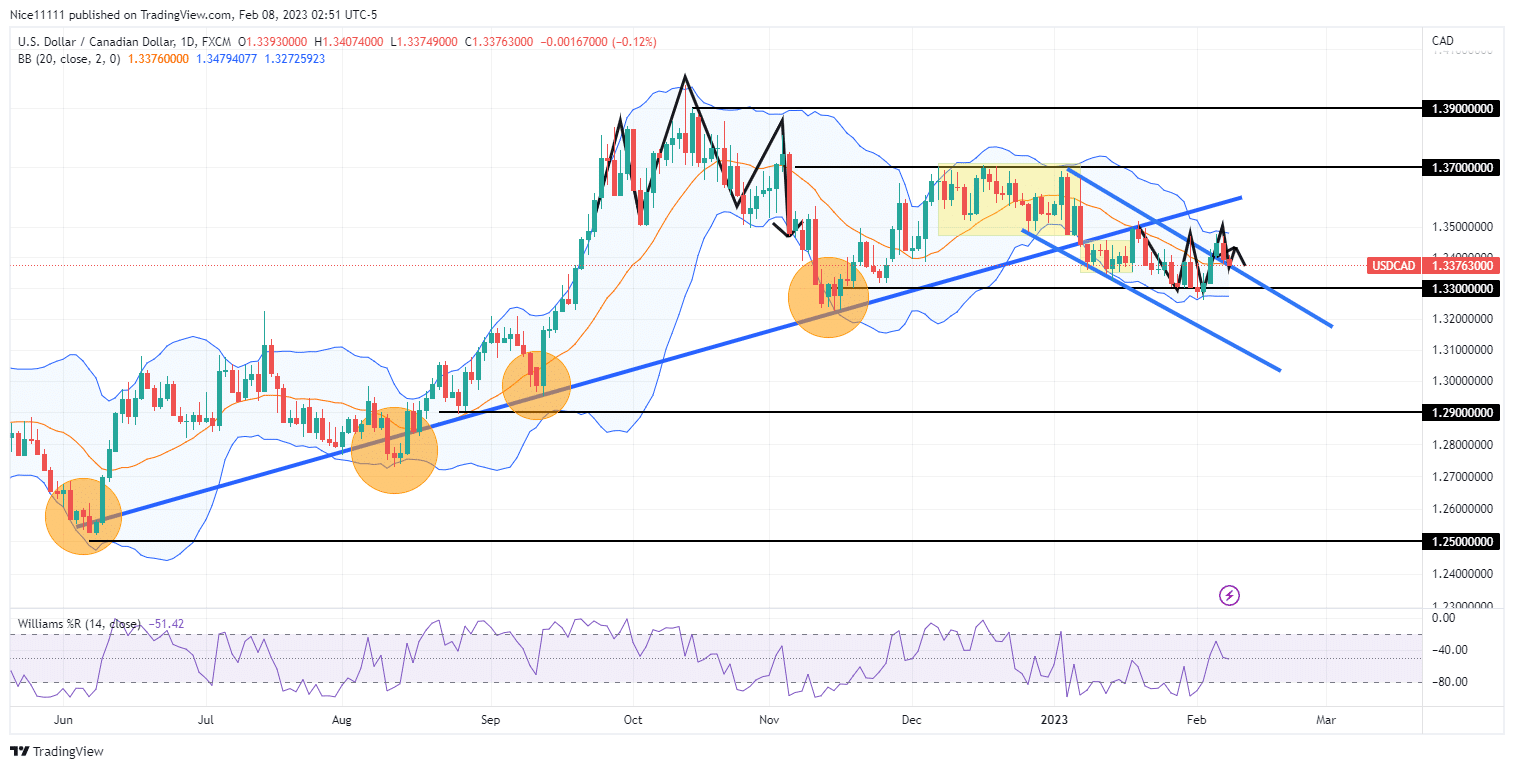This screenshot has width=1514, height=769.
Task: Click the orange circle at the August low
Action: point(395,450)
